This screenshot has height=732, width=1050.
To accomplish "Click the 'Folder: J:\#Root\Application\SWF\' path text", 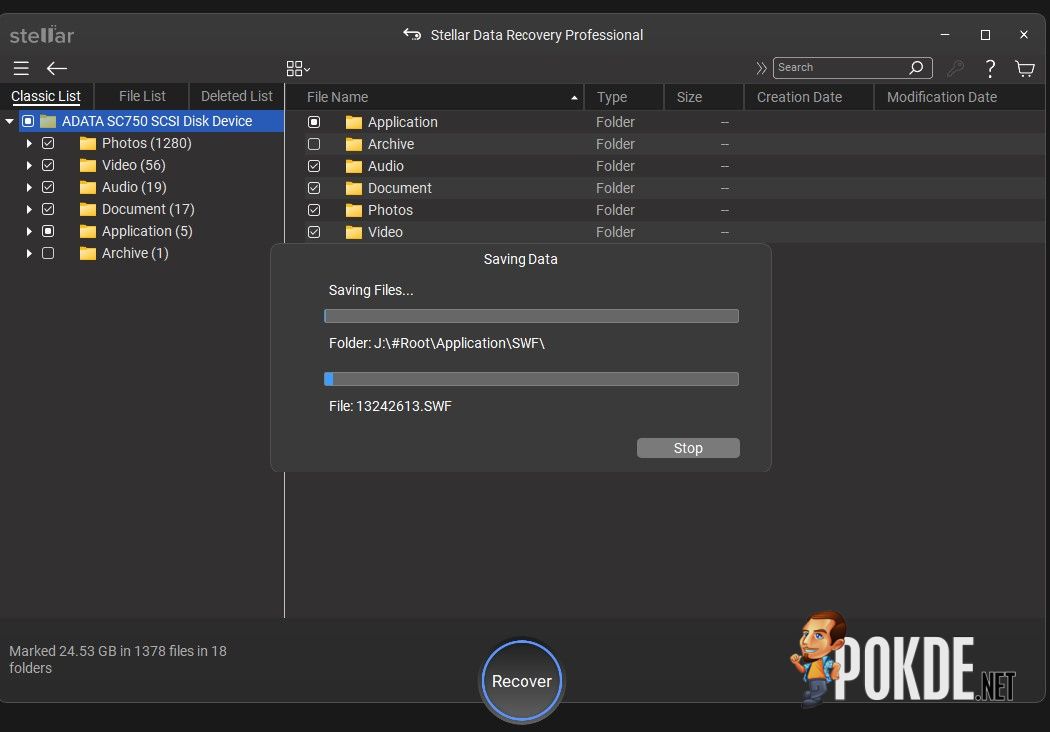I will [x=437, y=343].
